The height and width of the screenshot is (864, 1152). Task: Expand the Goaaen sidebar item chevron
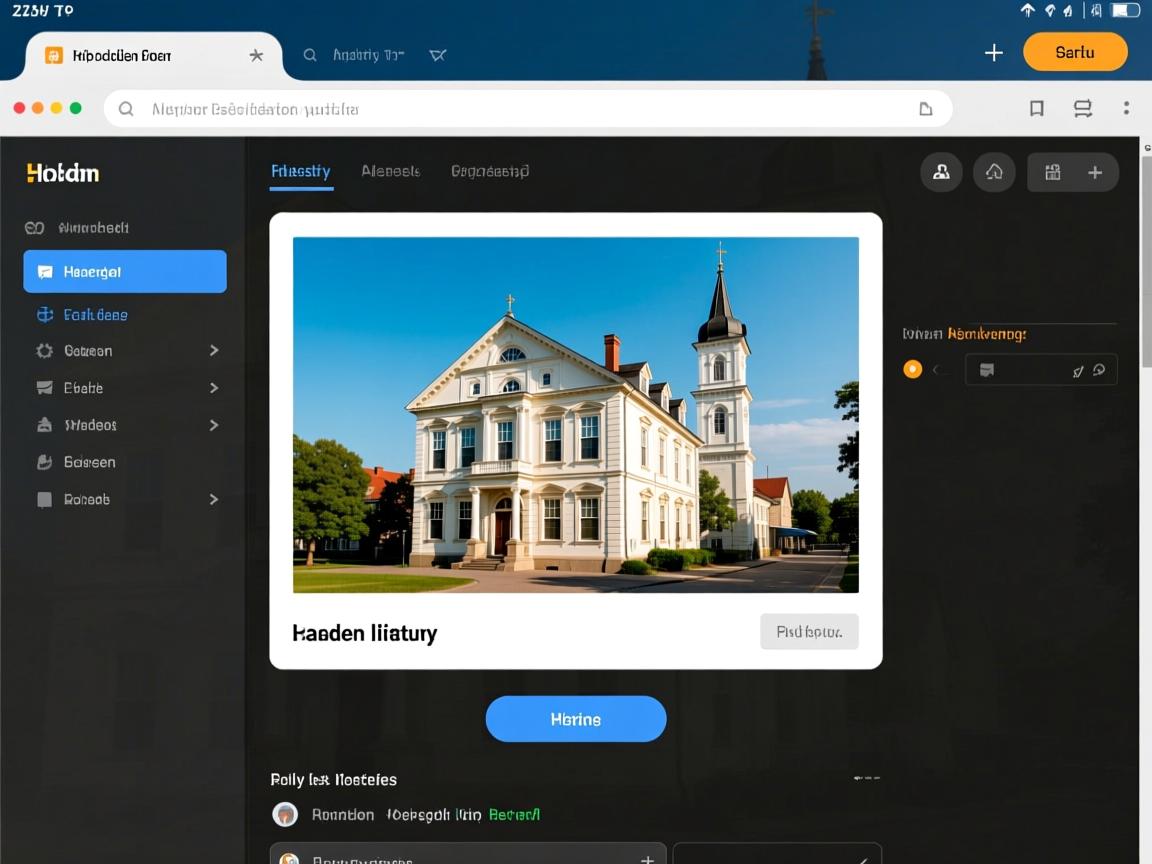pos(213,351)
